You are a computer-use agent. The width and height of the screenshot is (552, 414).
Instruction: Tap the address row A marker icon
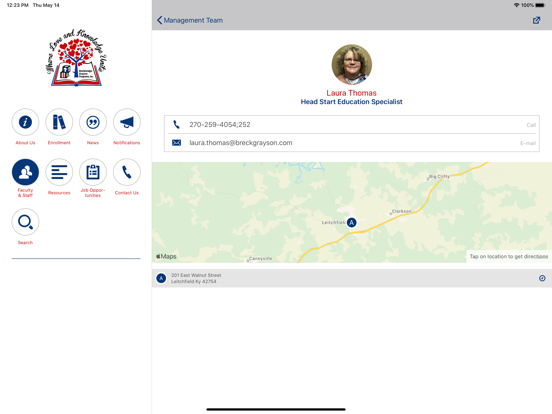[x=161, y=278]
